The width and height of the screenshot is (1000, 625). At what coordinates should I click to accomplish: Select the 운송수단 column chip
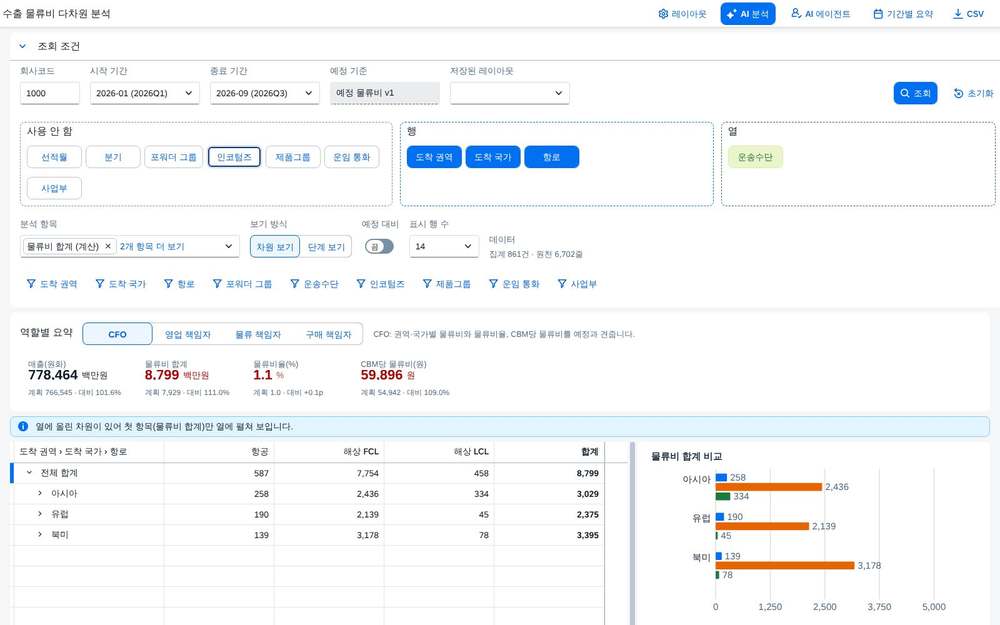tap(755, 157)
